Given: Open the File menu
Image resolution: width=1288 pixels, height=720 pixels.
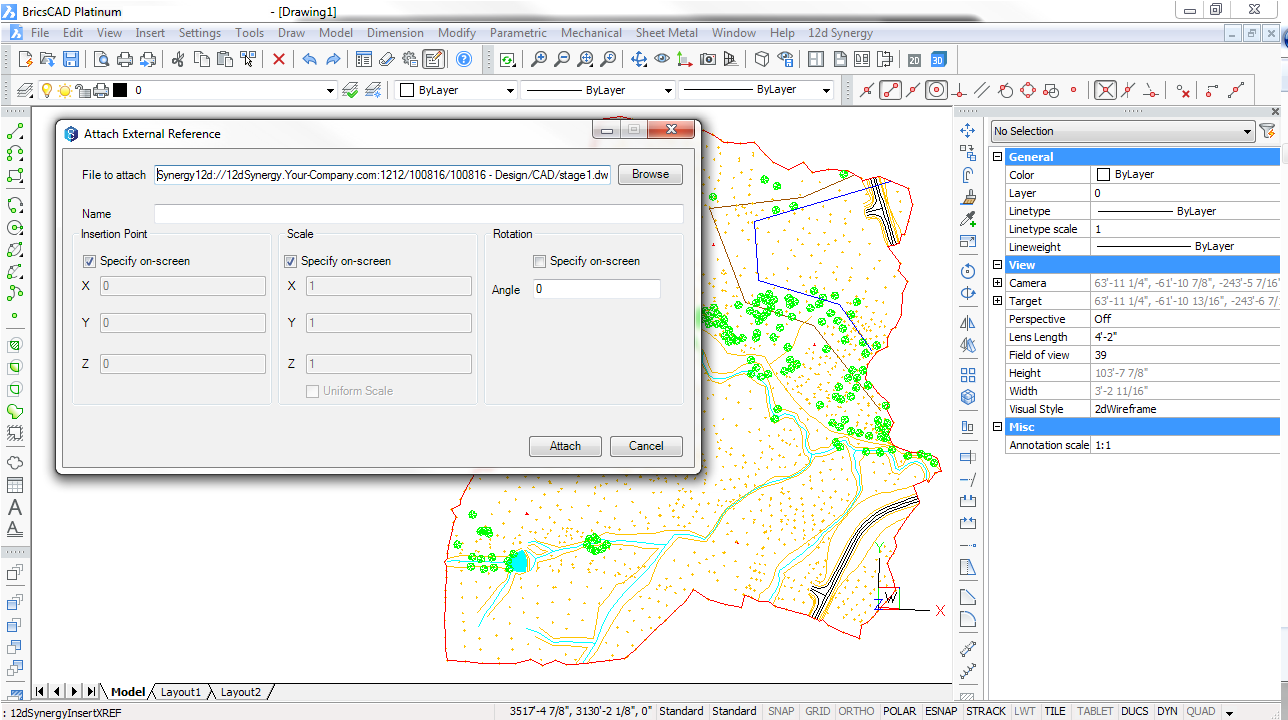Looking at the screenshot, I should [40, 33].
